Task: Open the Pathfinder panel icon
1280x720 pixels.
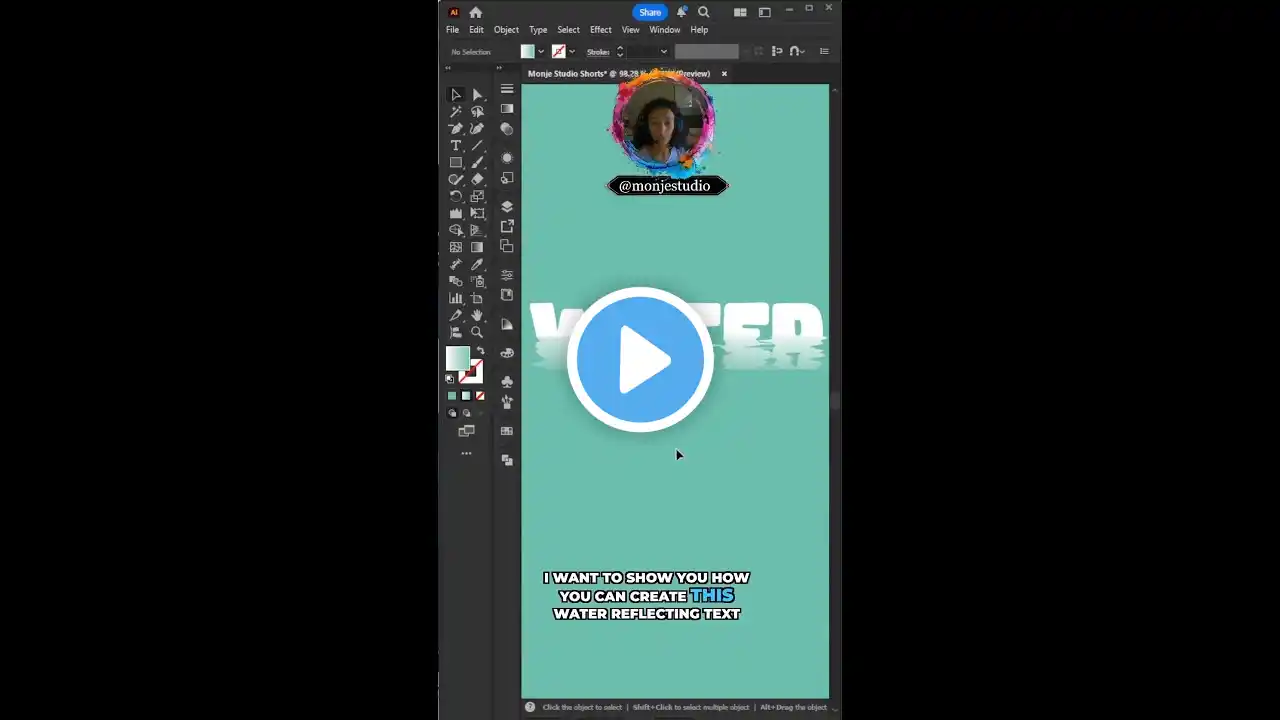Action: [x=507, y=460]
